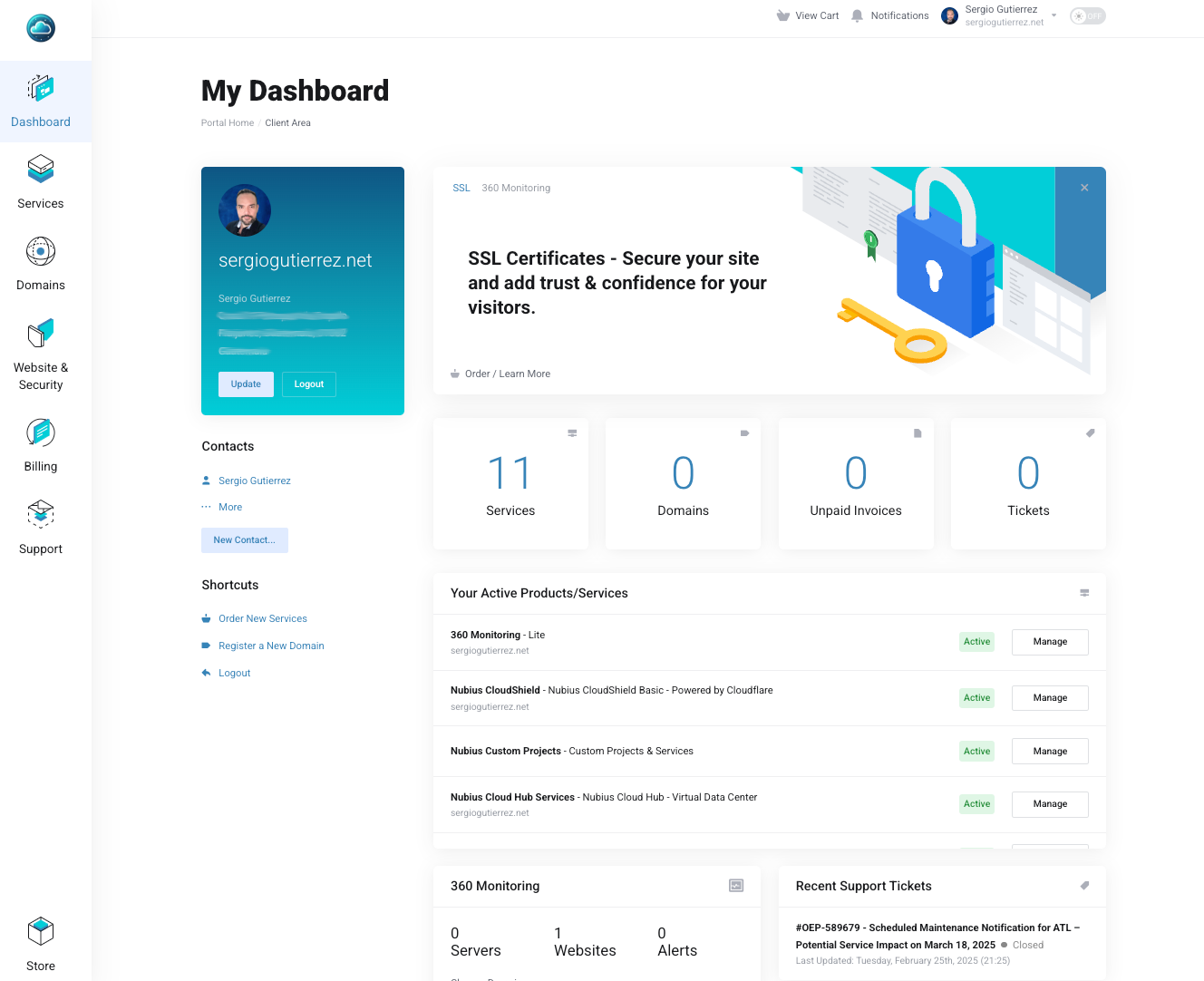1204x981 pixels.
Task: Click the SSL Certificates banner headline
Action: point(617,283)
